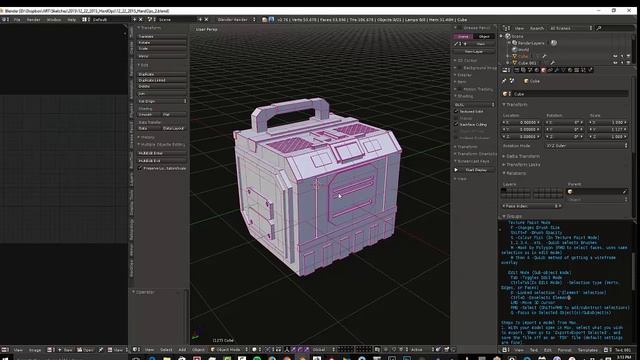
Task: Open the File menu
Action: pos(17,20)
